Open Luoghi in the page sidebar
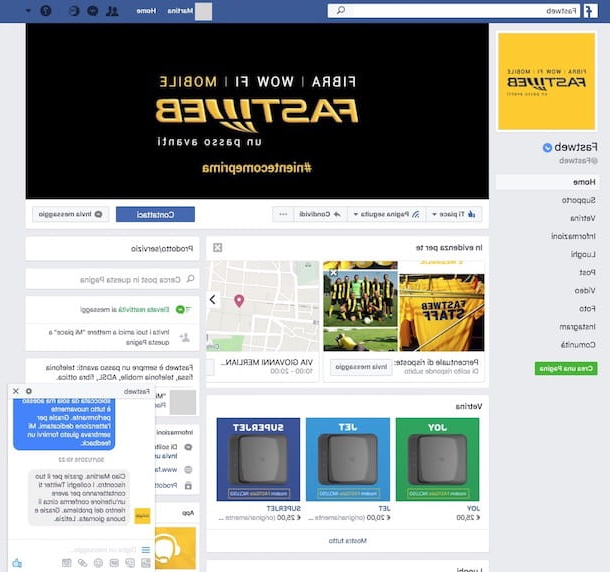 [x=583, y=254]
